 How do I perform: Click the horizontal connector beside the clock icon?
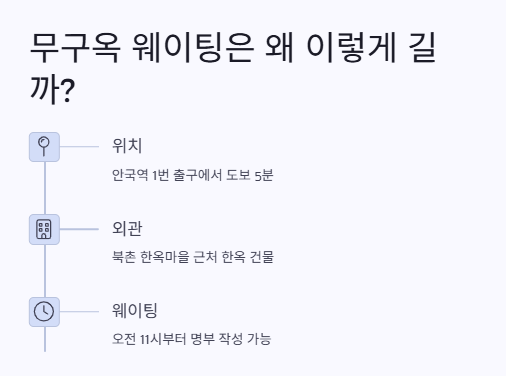(79, 312)
